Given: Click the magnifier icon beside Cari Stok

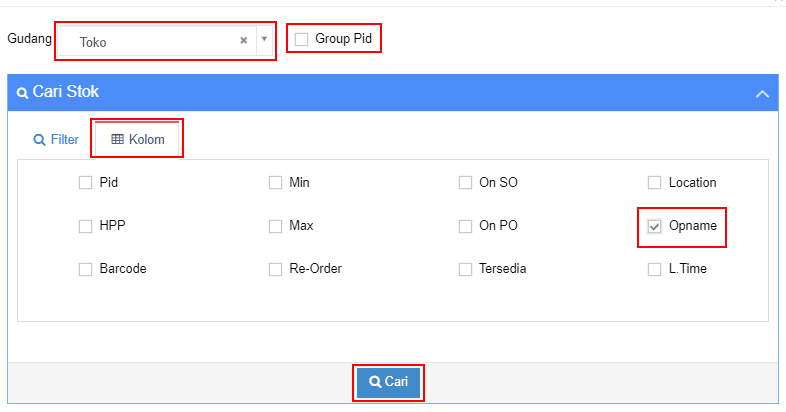Looking at the screenshot, I should point(22,93).
